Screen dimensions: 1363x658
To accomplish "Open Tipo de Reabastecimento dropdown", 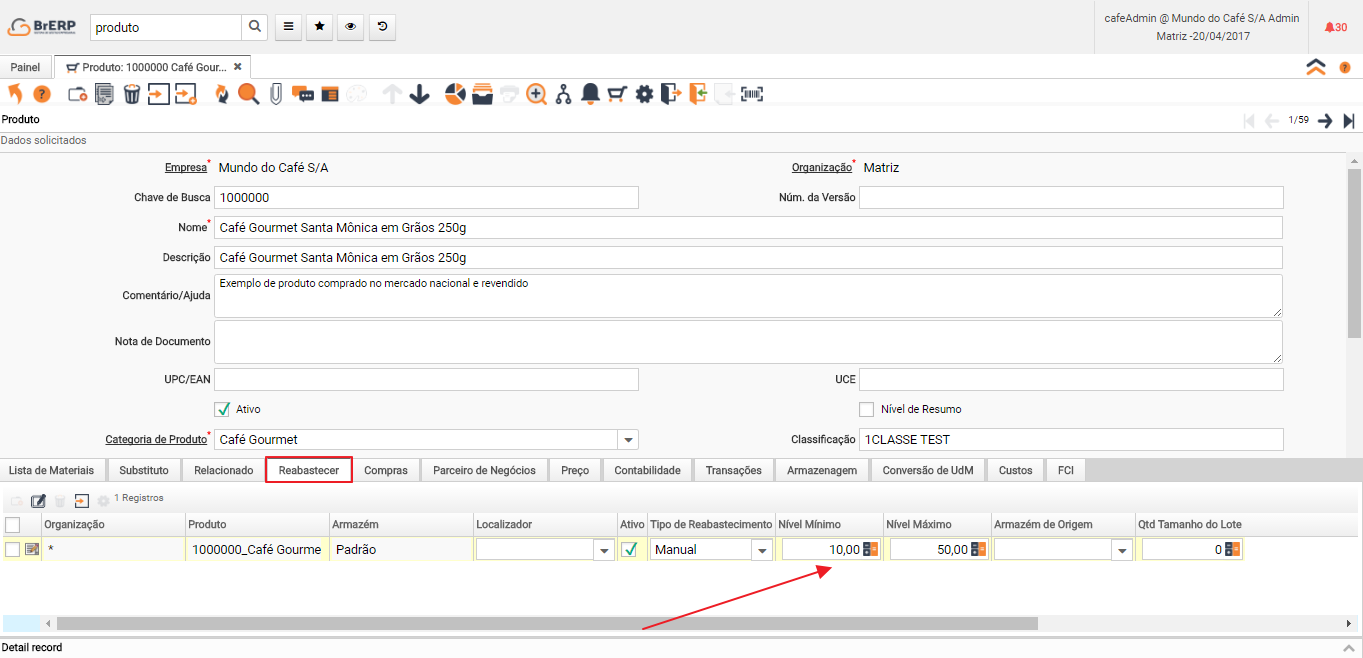I will 762,550.
